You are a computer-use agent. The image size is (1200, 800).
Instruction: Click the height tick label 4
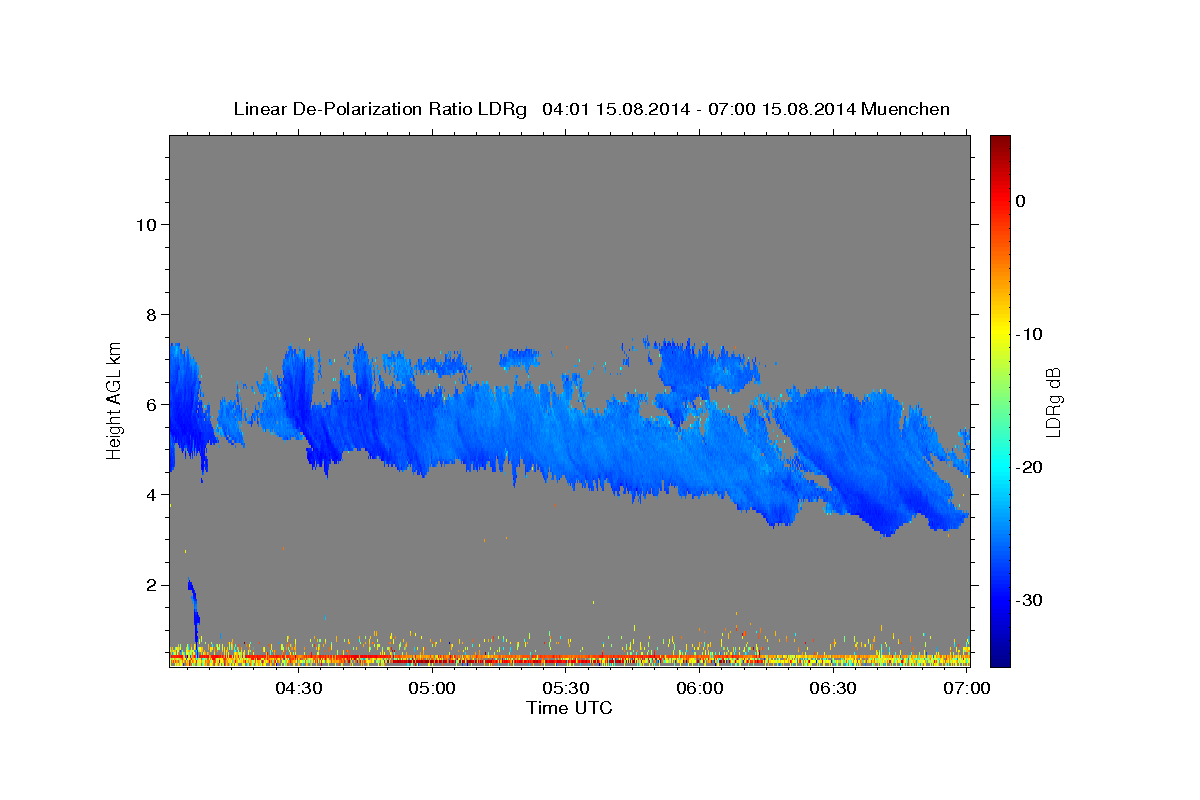click(150, 494)
